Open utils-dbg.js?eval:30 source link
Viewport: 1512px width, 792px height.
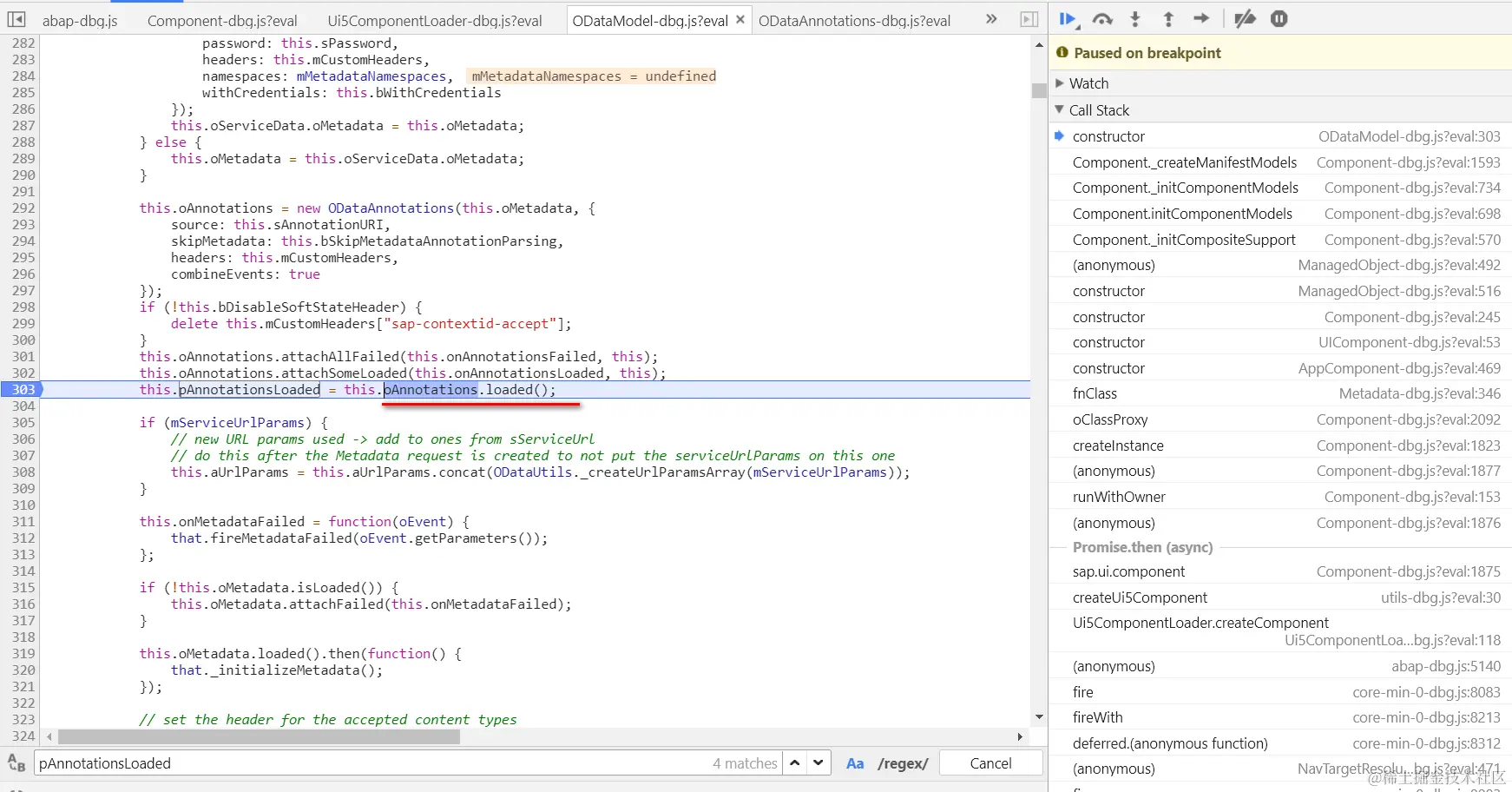[x=1441, y=597]
